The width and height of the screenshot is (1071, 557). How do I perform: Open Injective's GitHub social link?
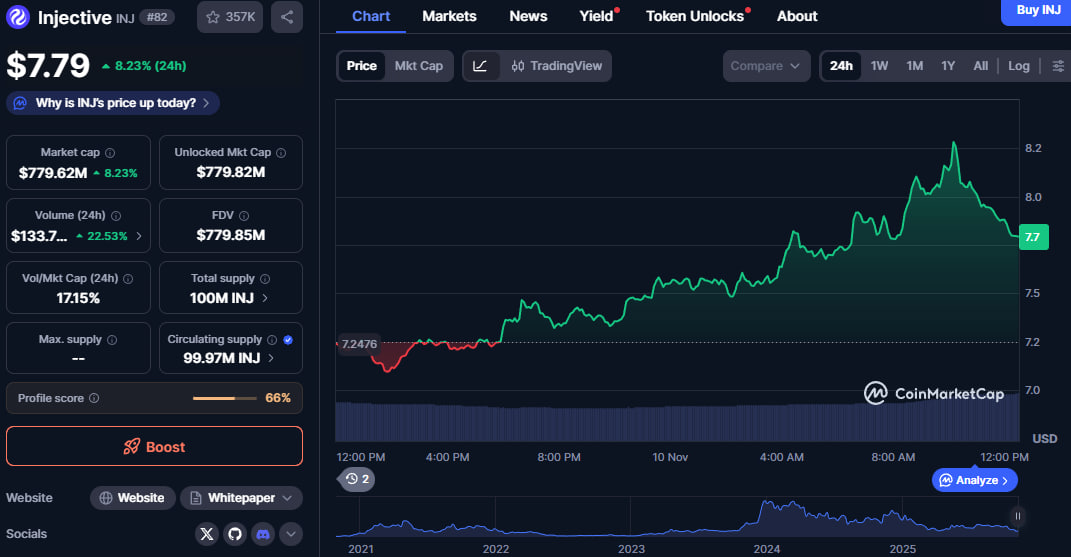(235, 534)
